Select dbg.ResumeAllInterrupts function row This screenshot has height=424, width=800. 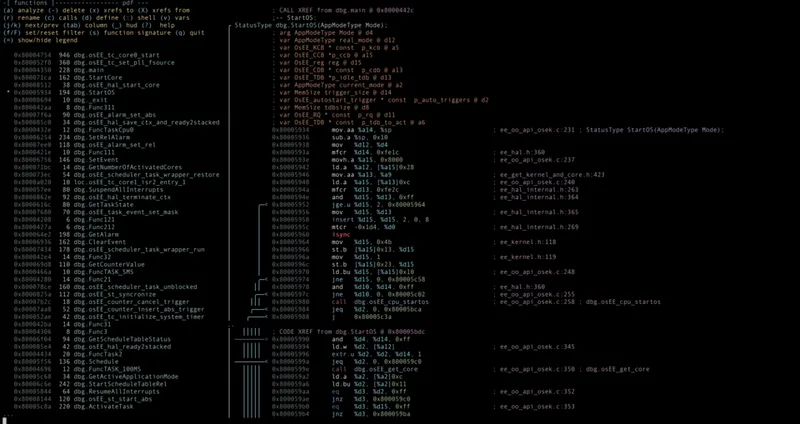click(87, 392)
